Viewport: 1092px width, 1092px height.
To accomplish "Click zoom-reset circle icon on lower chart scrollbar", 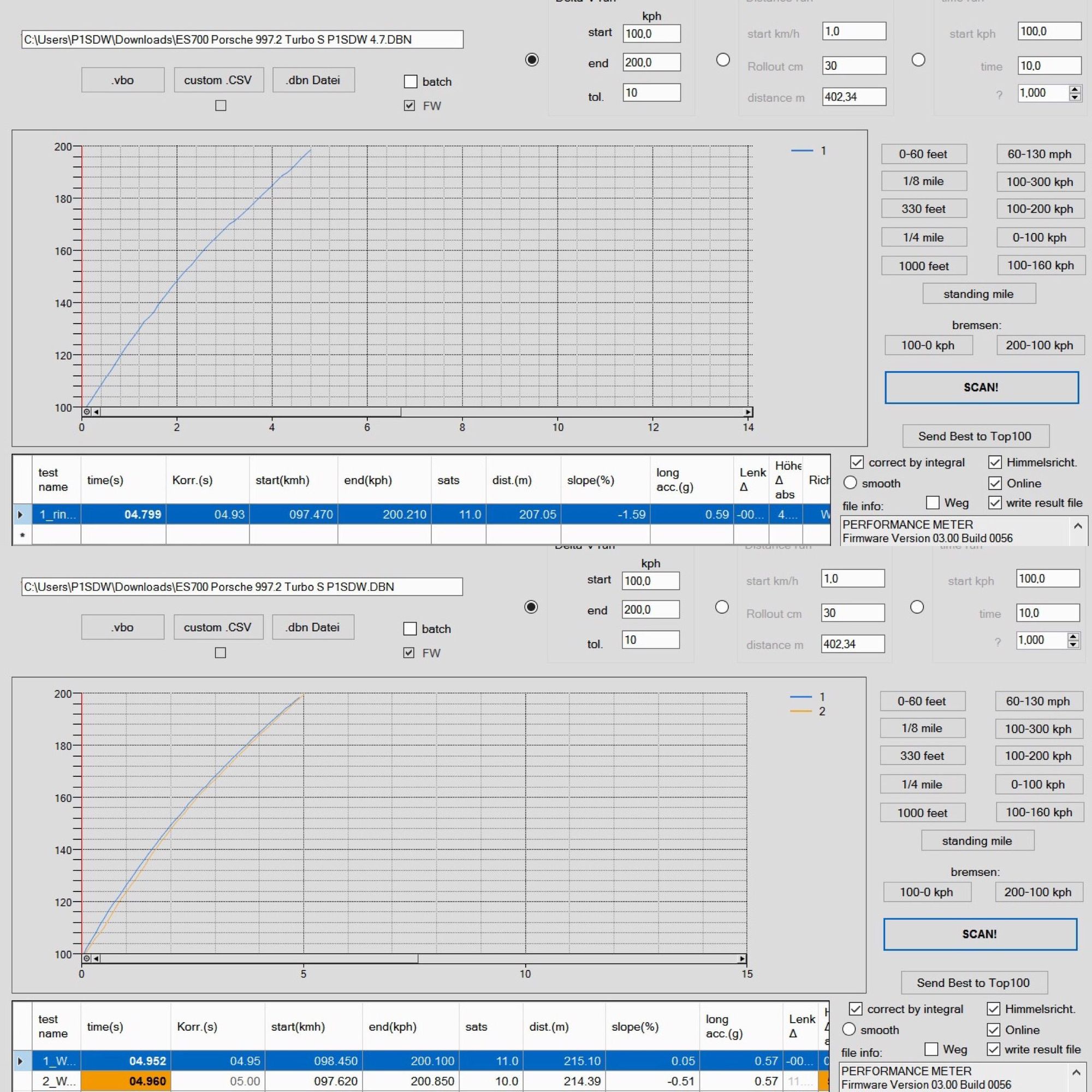I will tap(86, 959).
